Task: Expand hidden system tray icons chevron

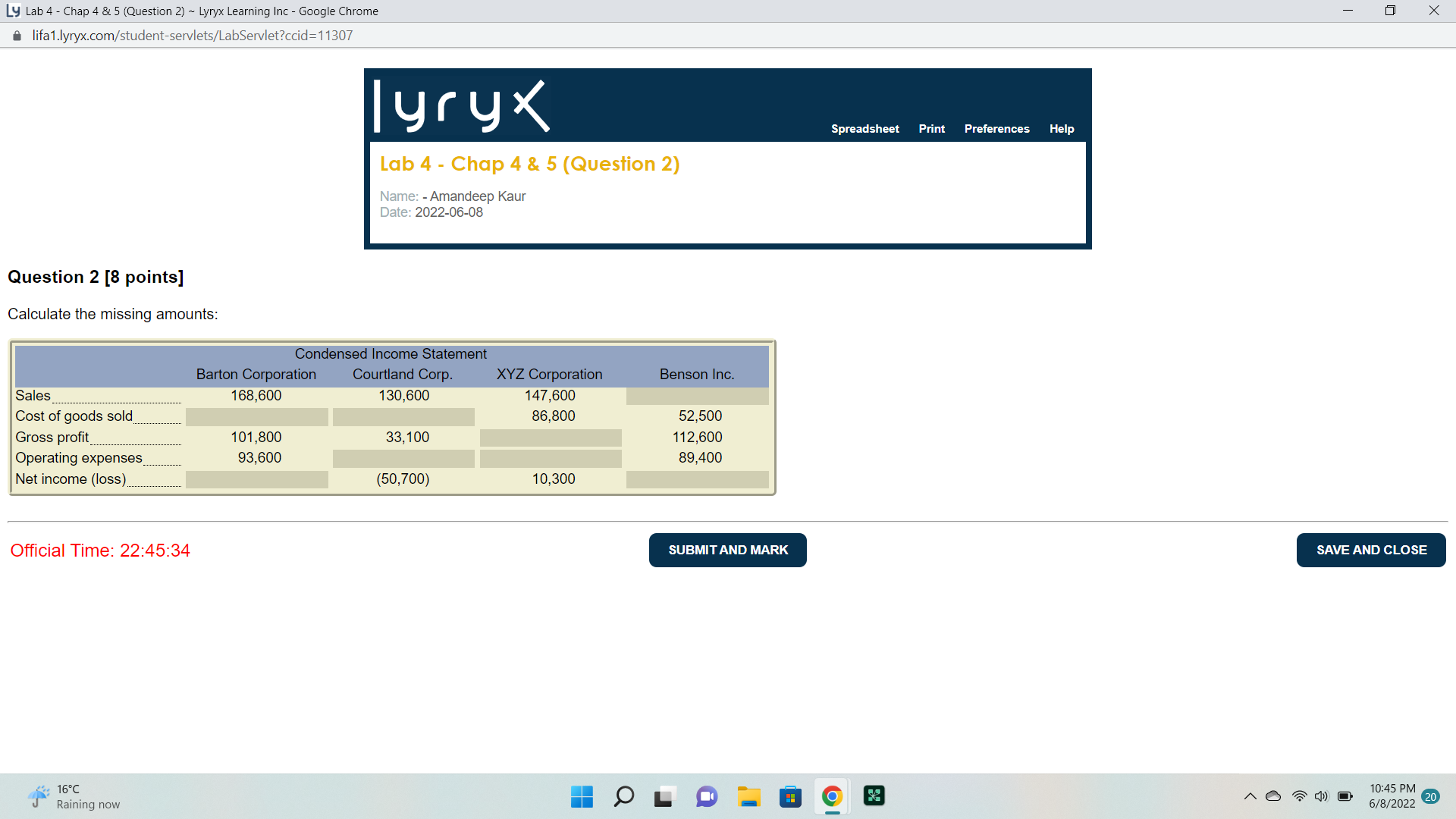Action: (1250, 796)
